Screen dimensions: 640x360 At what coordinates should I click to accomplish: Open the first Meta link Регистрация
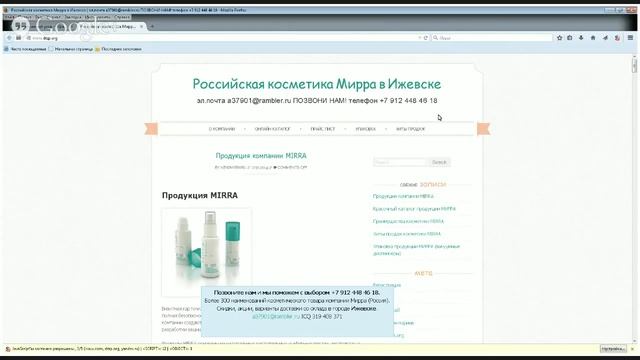[x=387, y=285]
